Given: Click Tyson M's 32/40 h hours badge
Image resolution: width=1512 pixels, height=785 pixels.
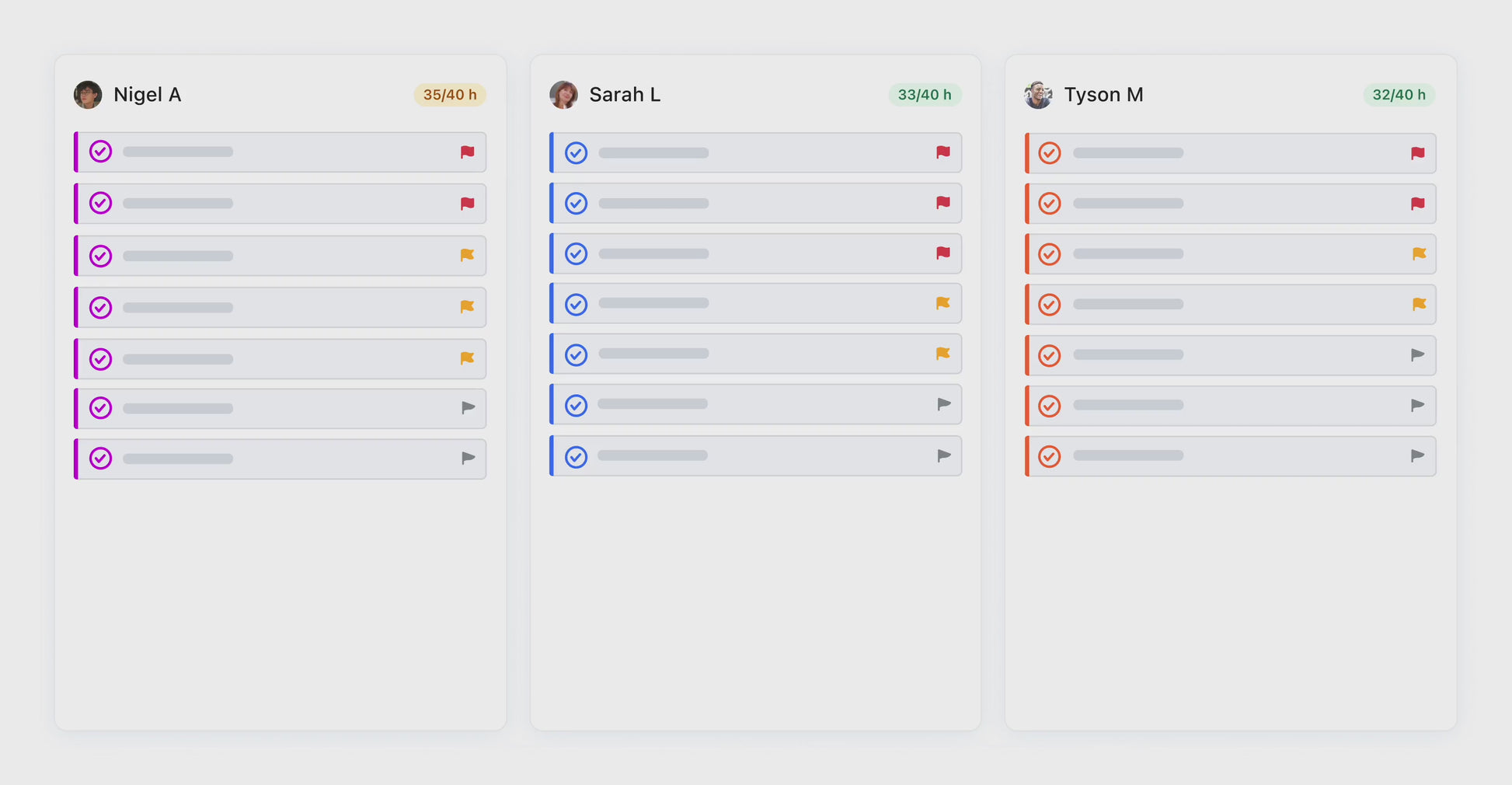Looking at the screenshot, I should [x=1399, y=95].
